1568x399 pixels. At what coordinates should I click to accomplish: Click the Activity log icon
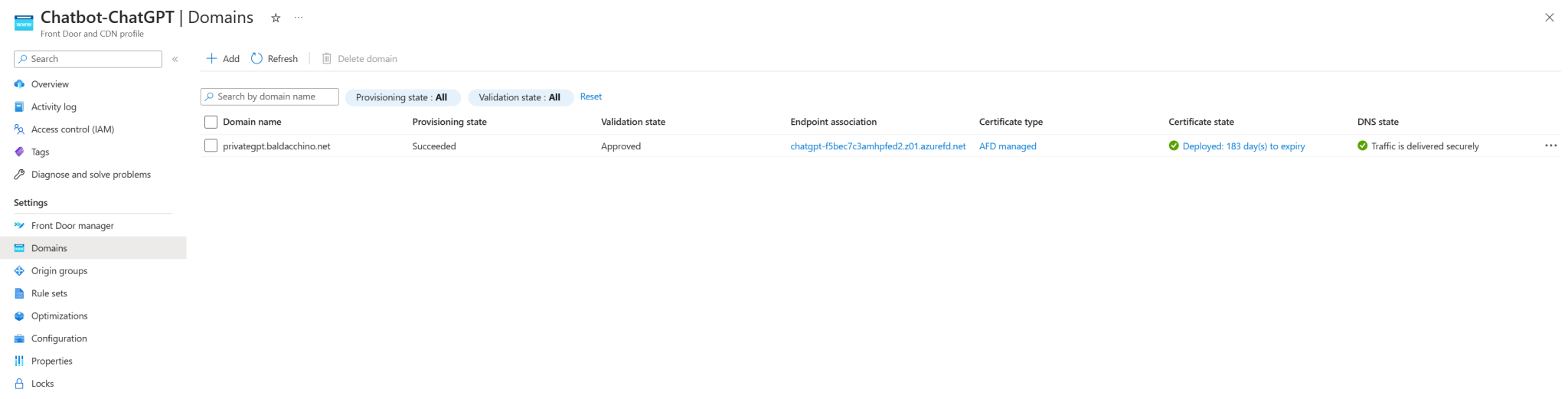click(19, 106)
